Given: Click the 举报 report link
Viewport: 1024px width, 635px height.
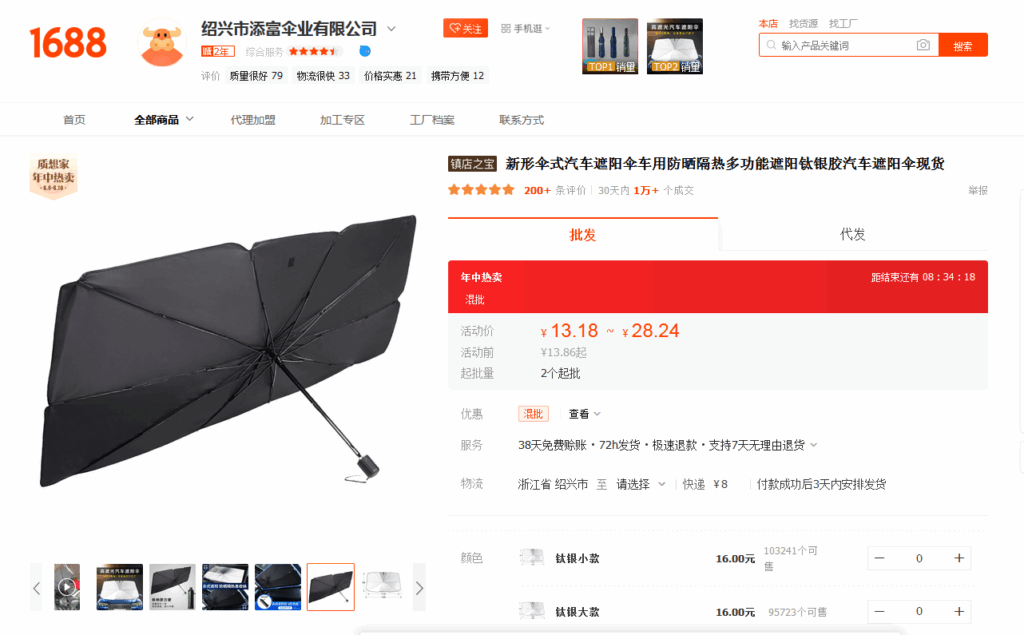Looking at the screenshot, I should pyautogui.click(x=978, y=190).
